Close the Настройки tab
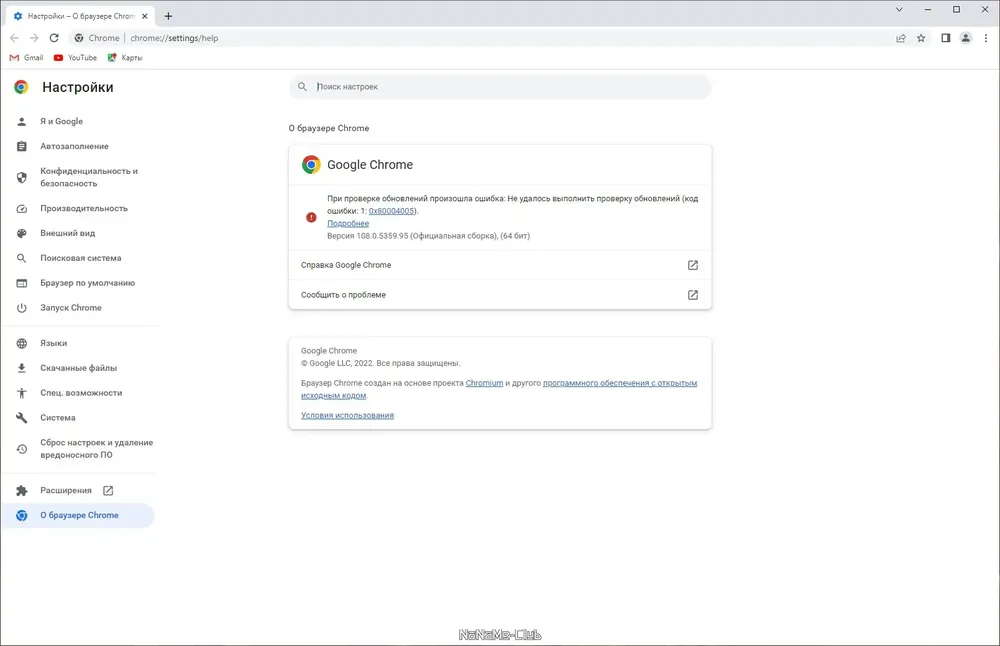 pyautogui.click(x=144, y=16)
